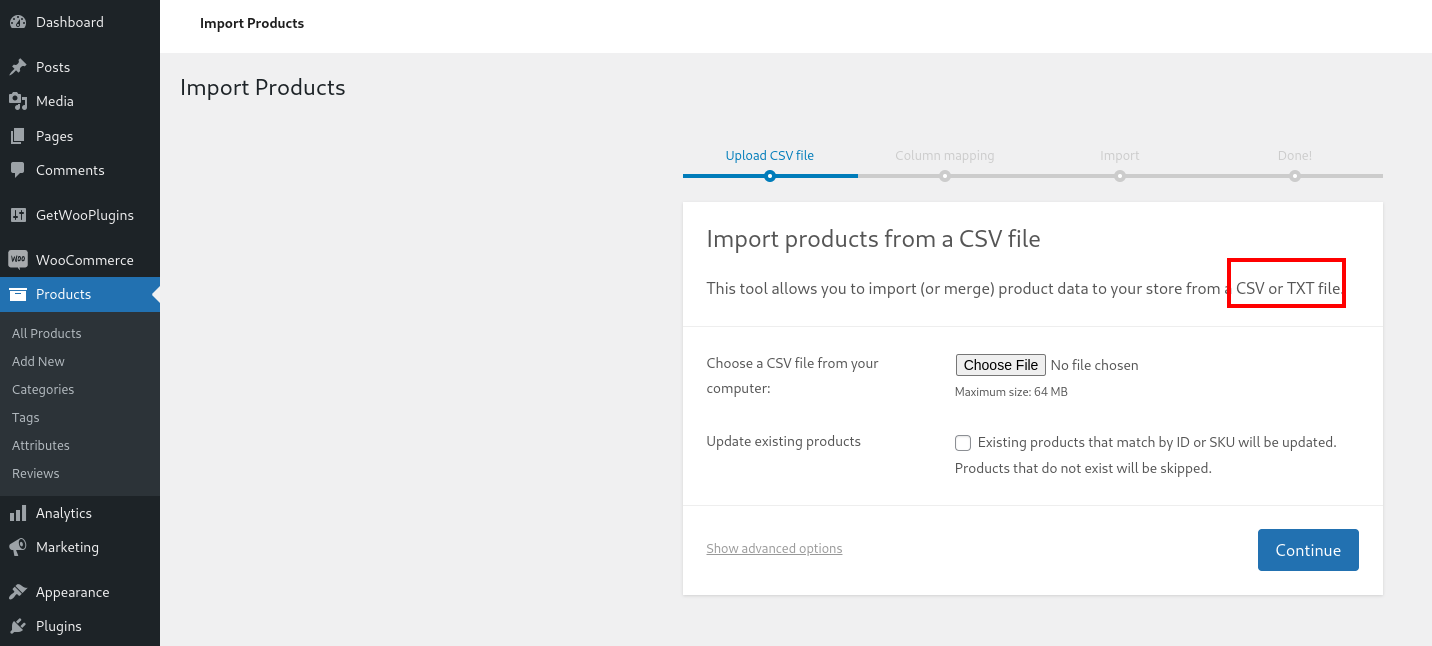The image size is (1432, 646).
Task: Open the Dashboard gauge icon
Action: coord(18,22)
